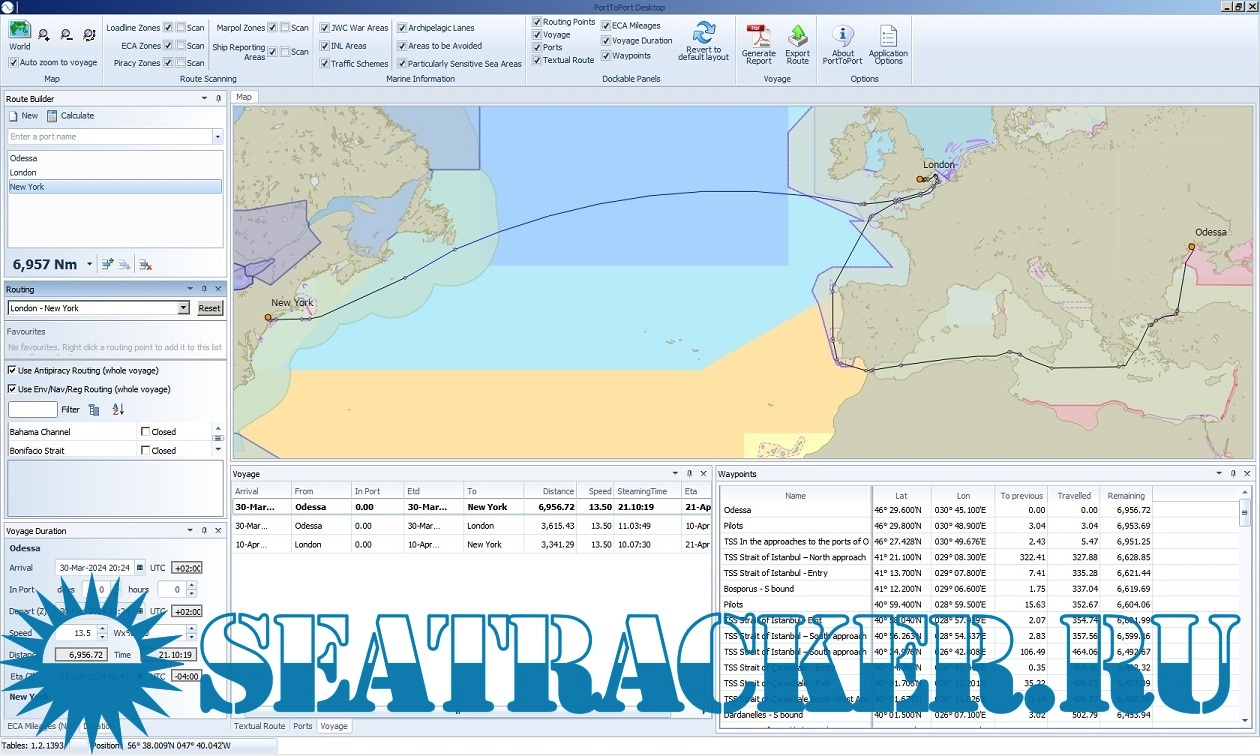
Task: Switch to the Ports tab
Action: point(302,726)
